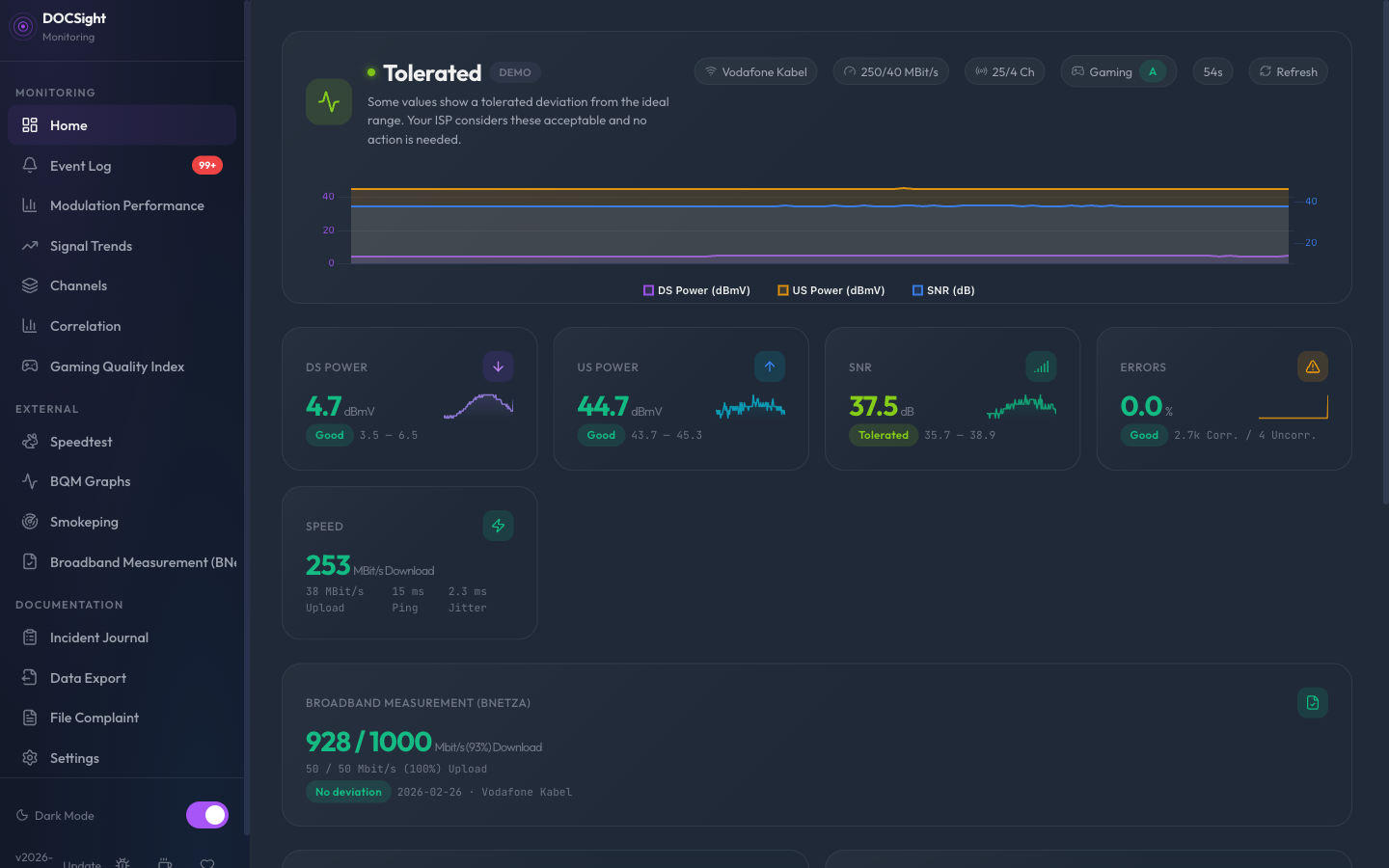Click the bug report icon in the footer
Viewport: 1389px width, 868px height.
[x=123, y=863]
